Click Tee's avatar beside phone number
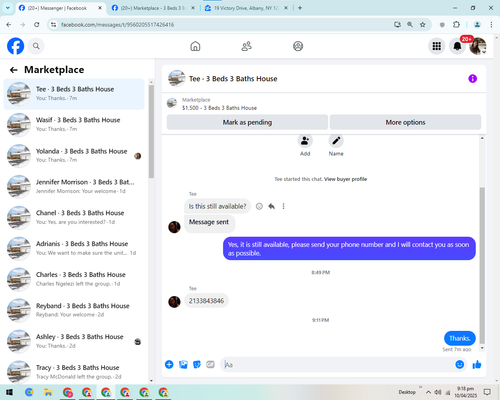 coord(174,301)
